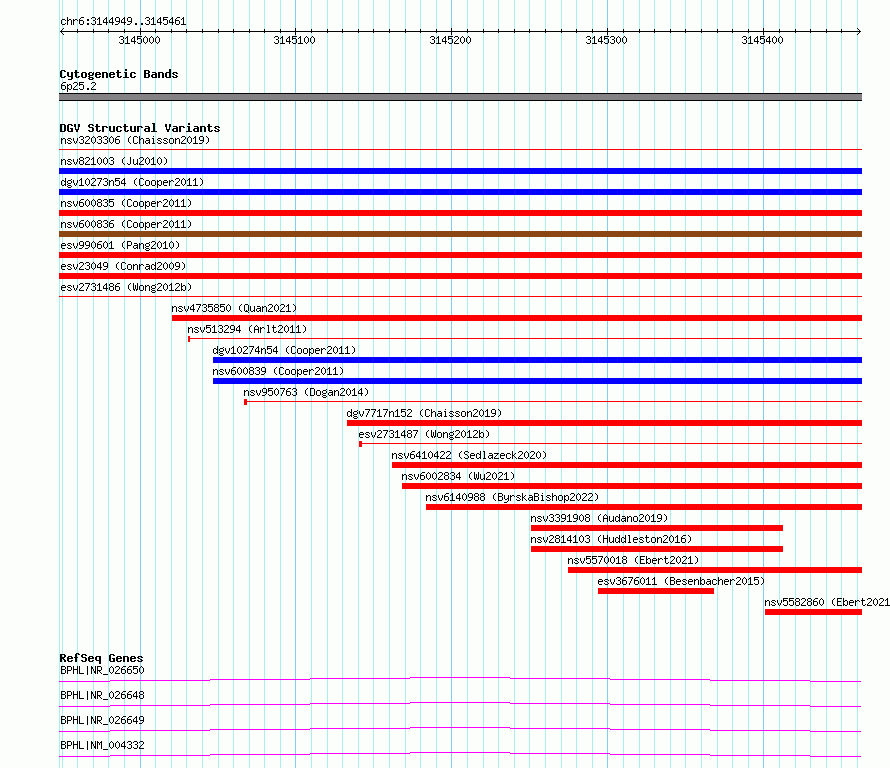Click the nsv600839 (Cooper2011) blue bar
The image size is (890, 768).
pos(538,381)
